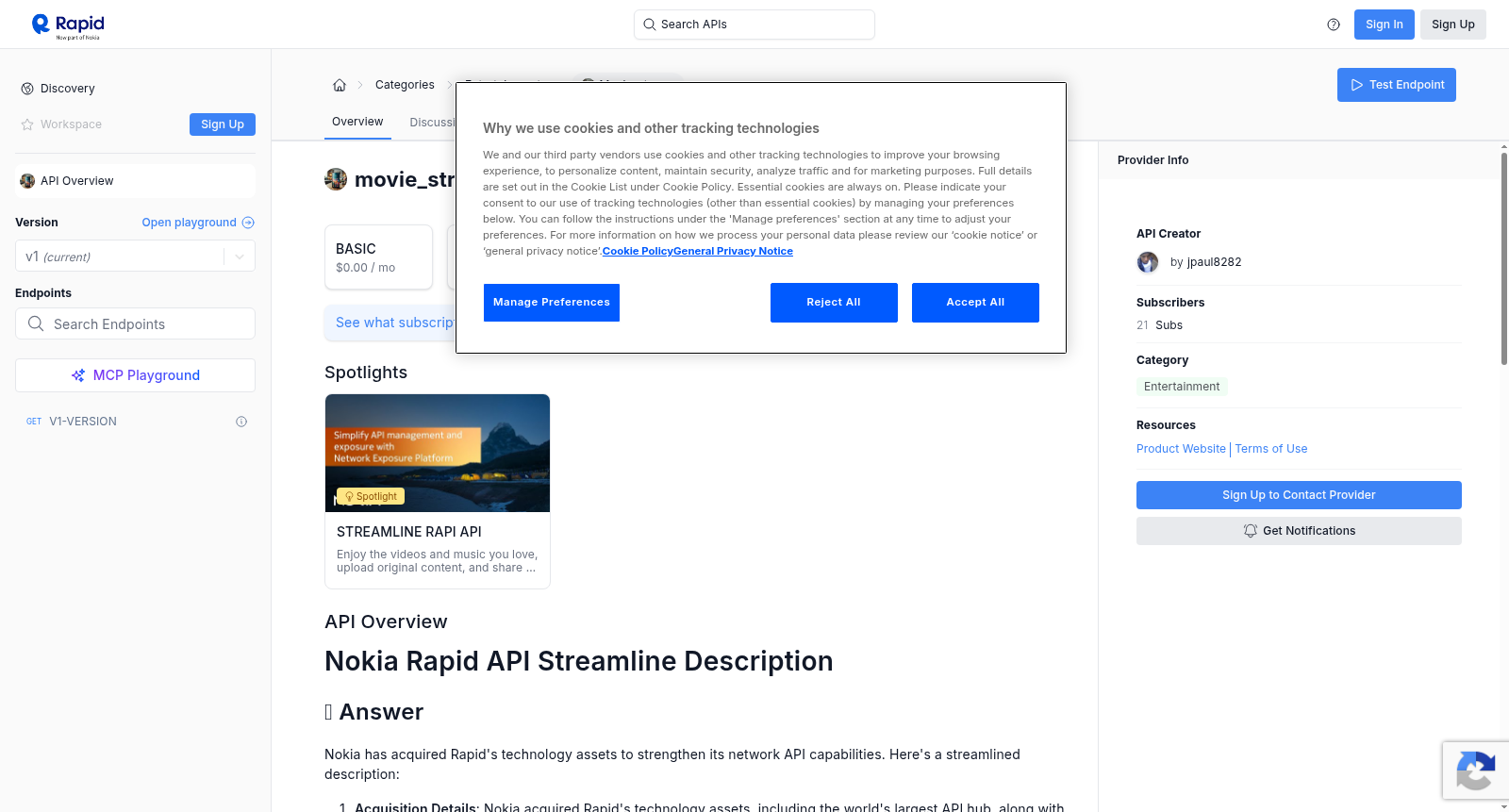Select Workspace in the sidebar
This screenshot has width=1509, height=812.
pyautogui.click(x=71, y=124)
